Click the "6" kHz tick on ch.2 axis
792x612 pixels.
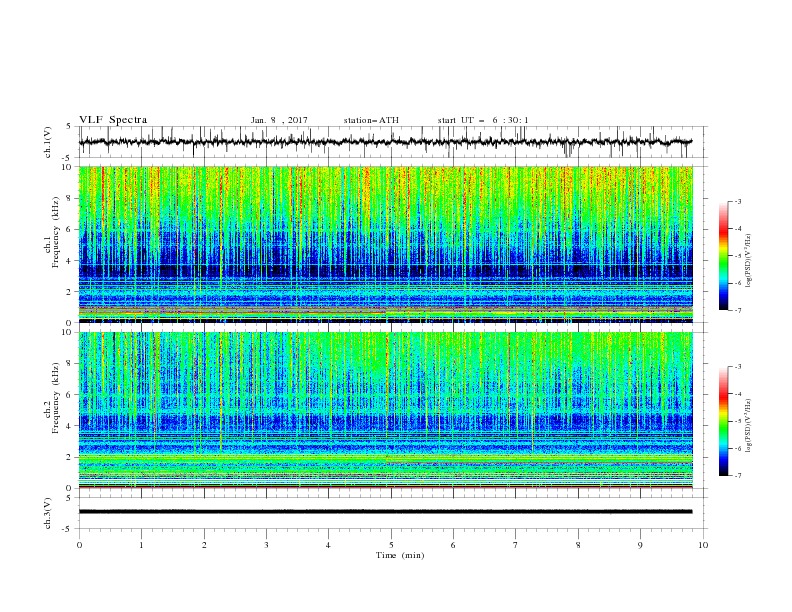[70, 395]
